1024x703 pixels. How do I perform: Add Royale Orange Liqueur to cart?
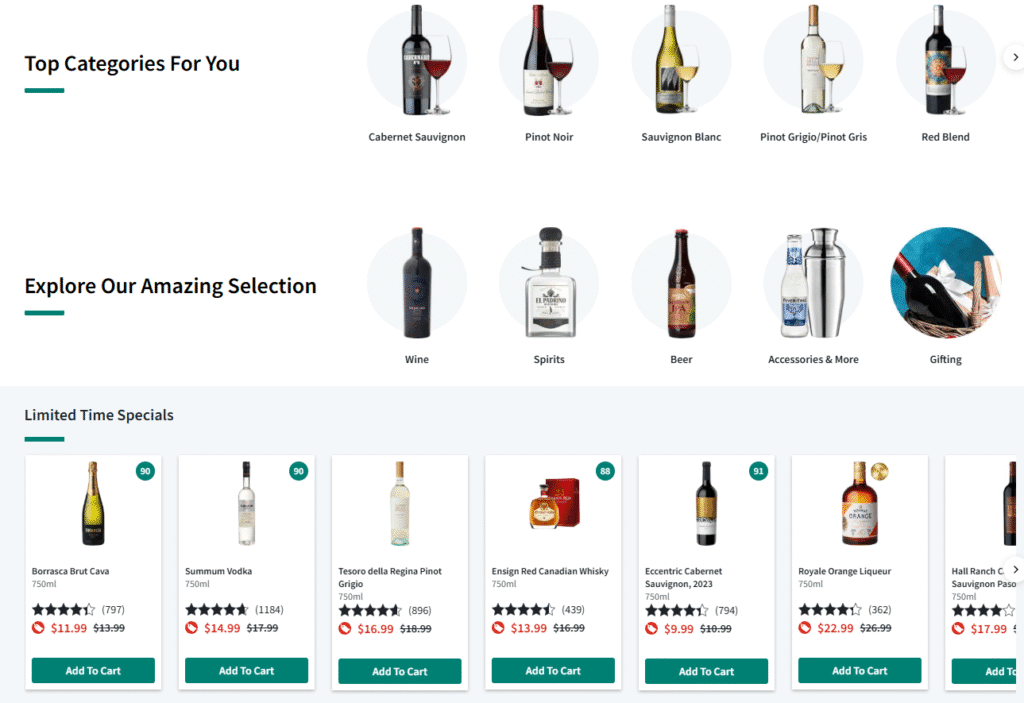click(x=859, y=671)
